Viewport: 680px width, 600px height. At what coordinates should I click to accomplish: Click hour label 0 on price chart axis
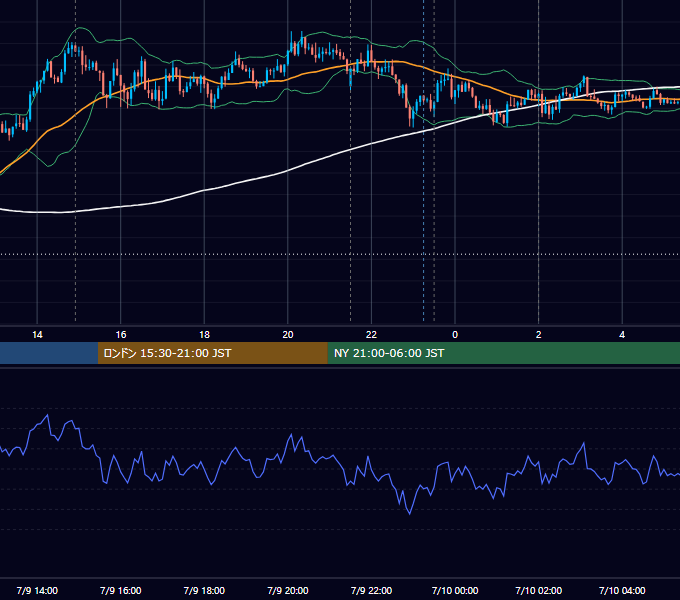455,335
